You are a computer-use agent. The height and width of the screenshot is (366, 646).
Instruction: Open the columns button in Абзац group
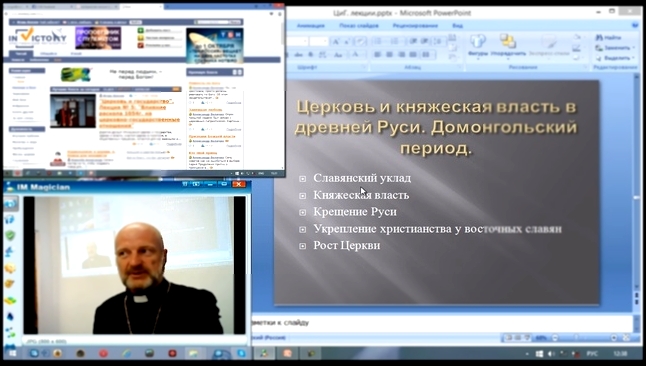[x=427, y=54]
